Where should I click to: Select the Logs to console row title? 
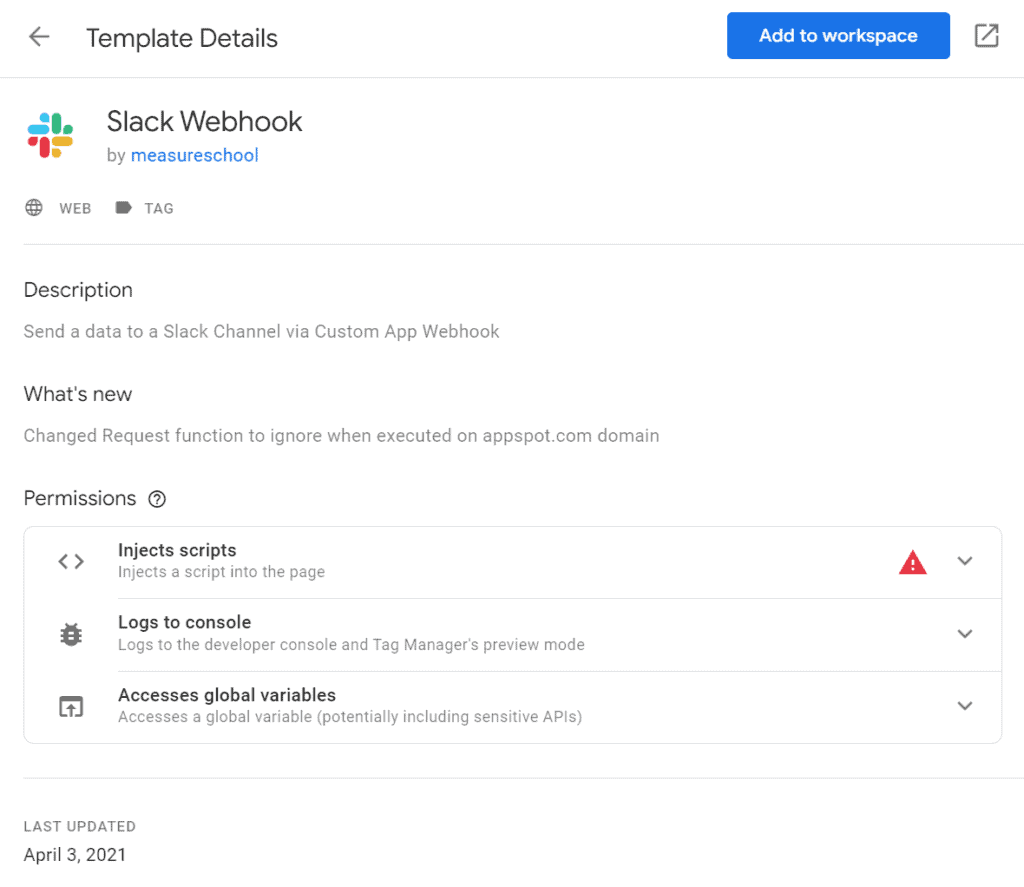click(x=184, y=623)
